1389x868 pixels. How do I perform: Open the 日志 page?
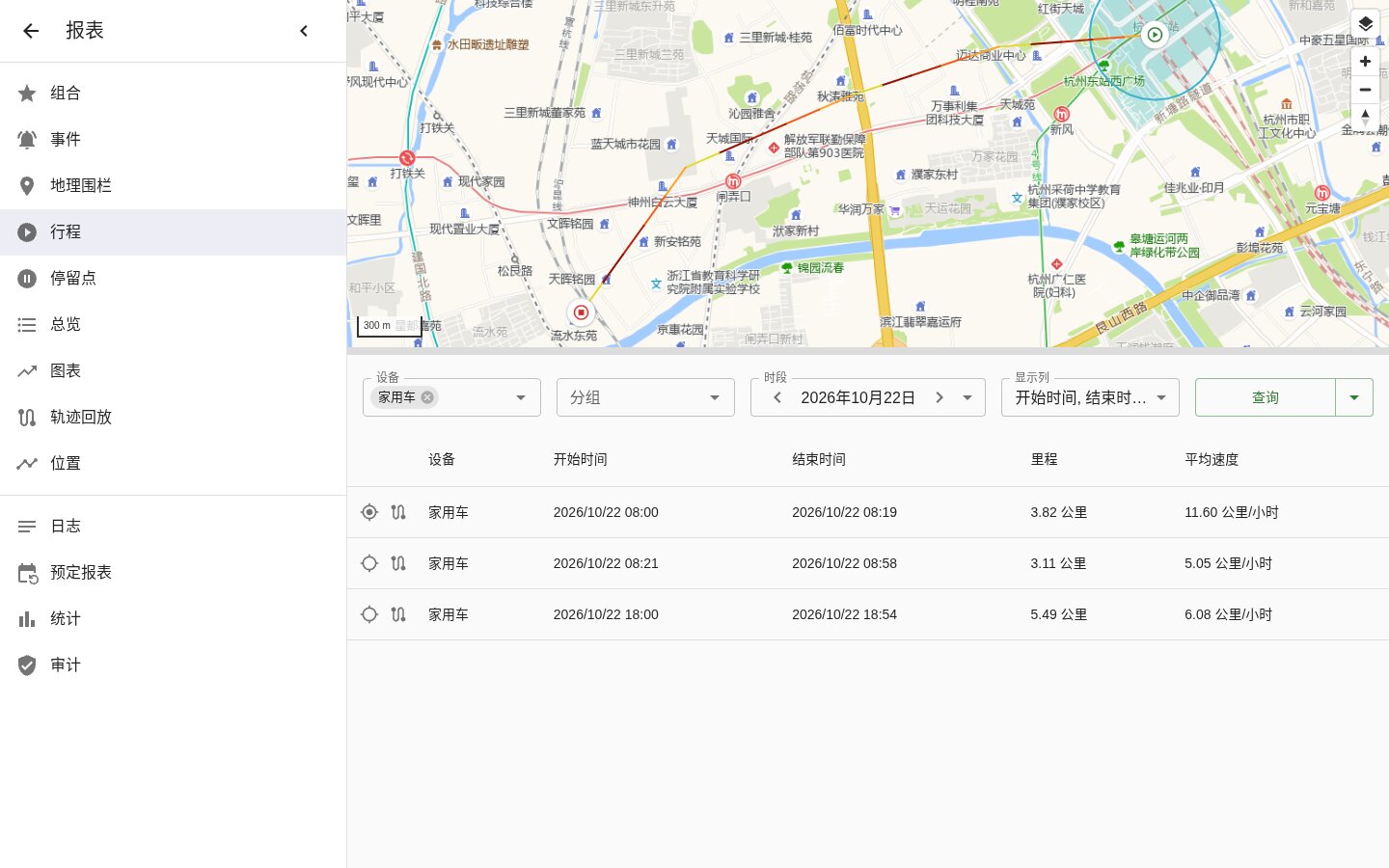(173, 527)
